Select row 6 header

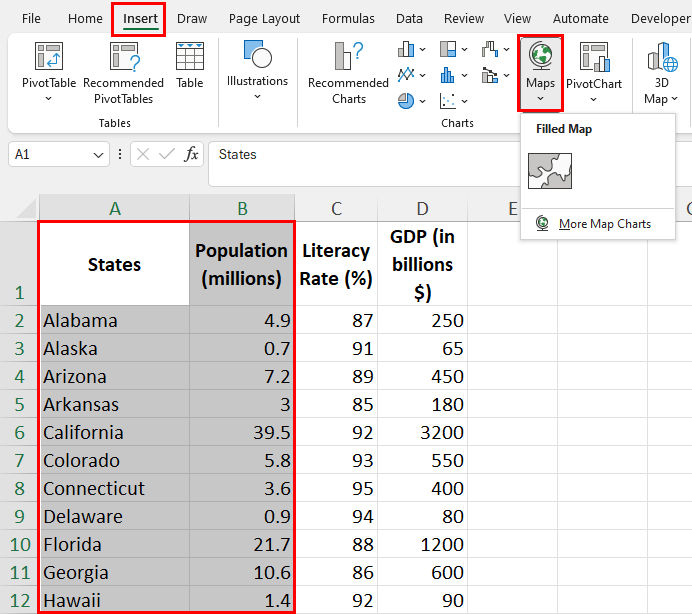(19, 432)
